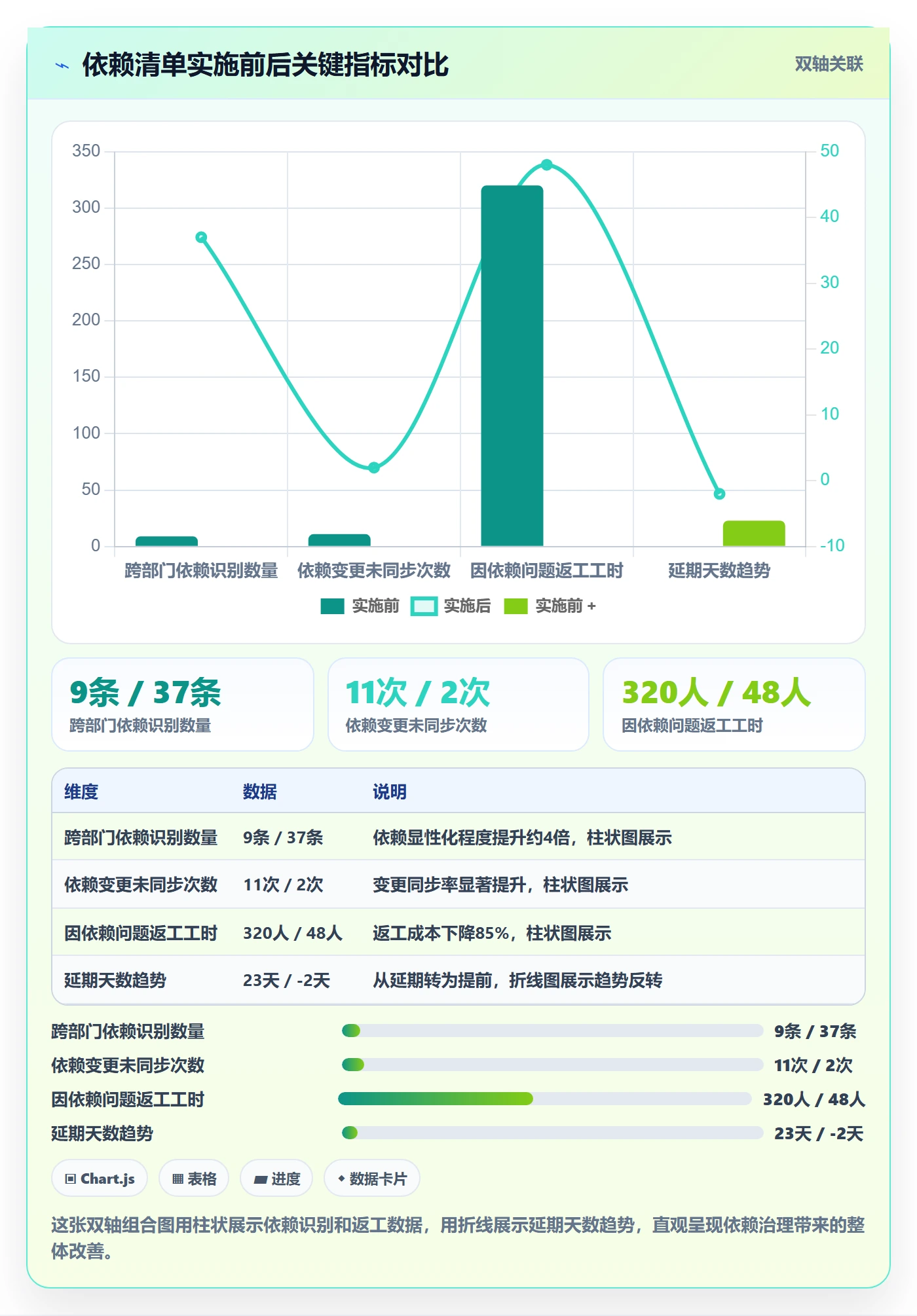The width and height of the screenshot is (917, 1316).
Task: Click the line point at peak value 48
Action: [x=547, y=165]
